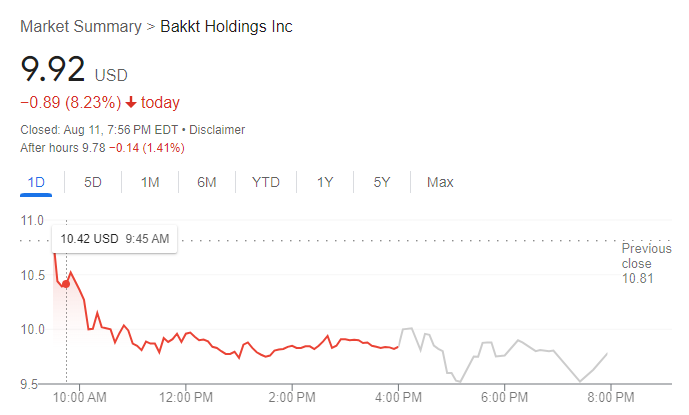Show the 1M chart range
The height and width of the screenshot is (415, 689).
coord(150,182)
